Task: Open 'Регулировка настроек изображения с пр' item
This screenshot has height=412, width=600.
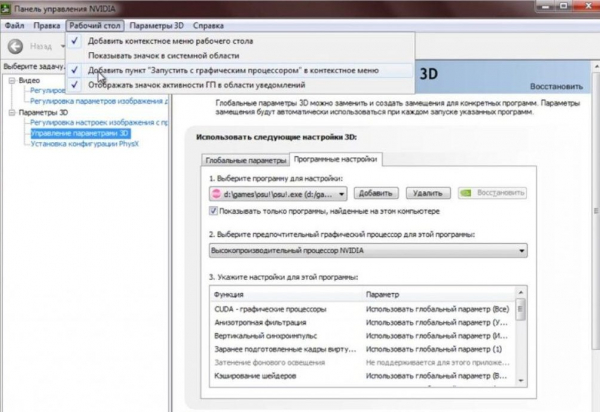Action: pyautogui.click(x=99, y=122)
